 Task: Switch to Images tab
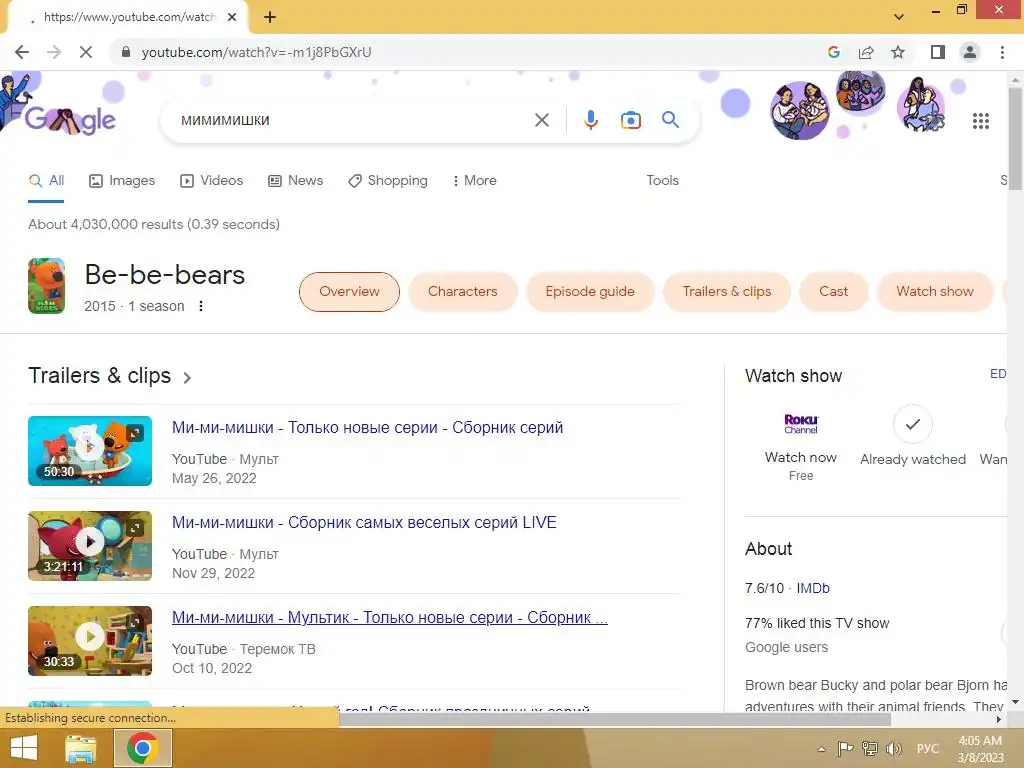click(x=122, y=181)
